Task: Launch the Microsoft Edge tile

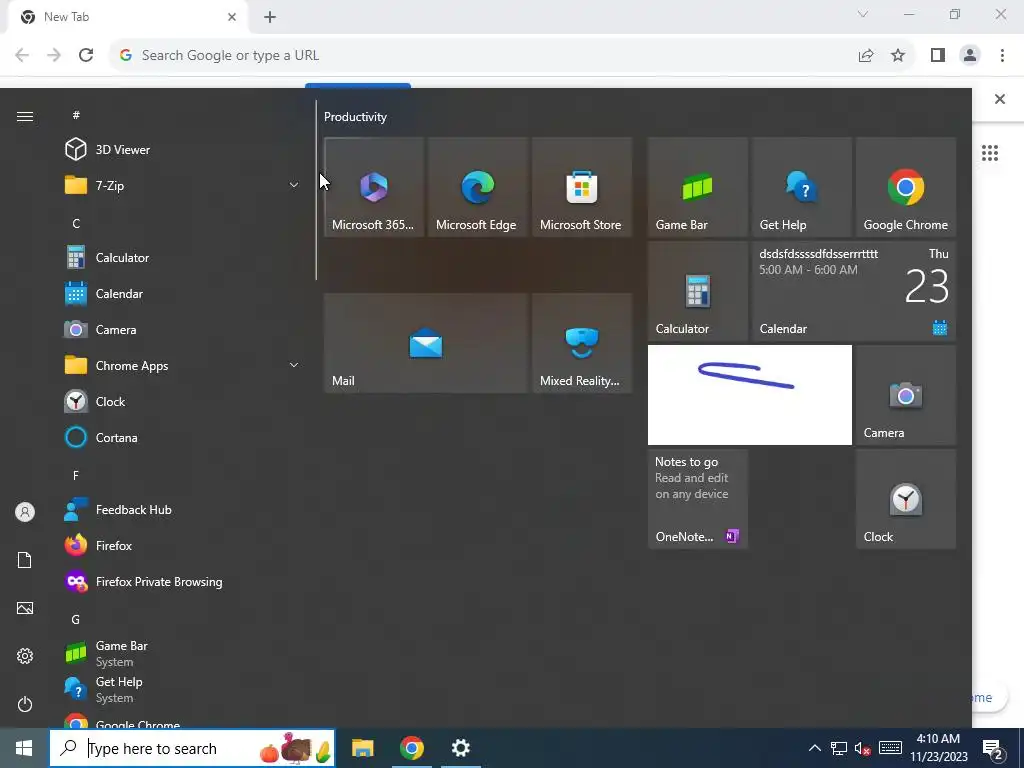Action: (x=477, y=187)
